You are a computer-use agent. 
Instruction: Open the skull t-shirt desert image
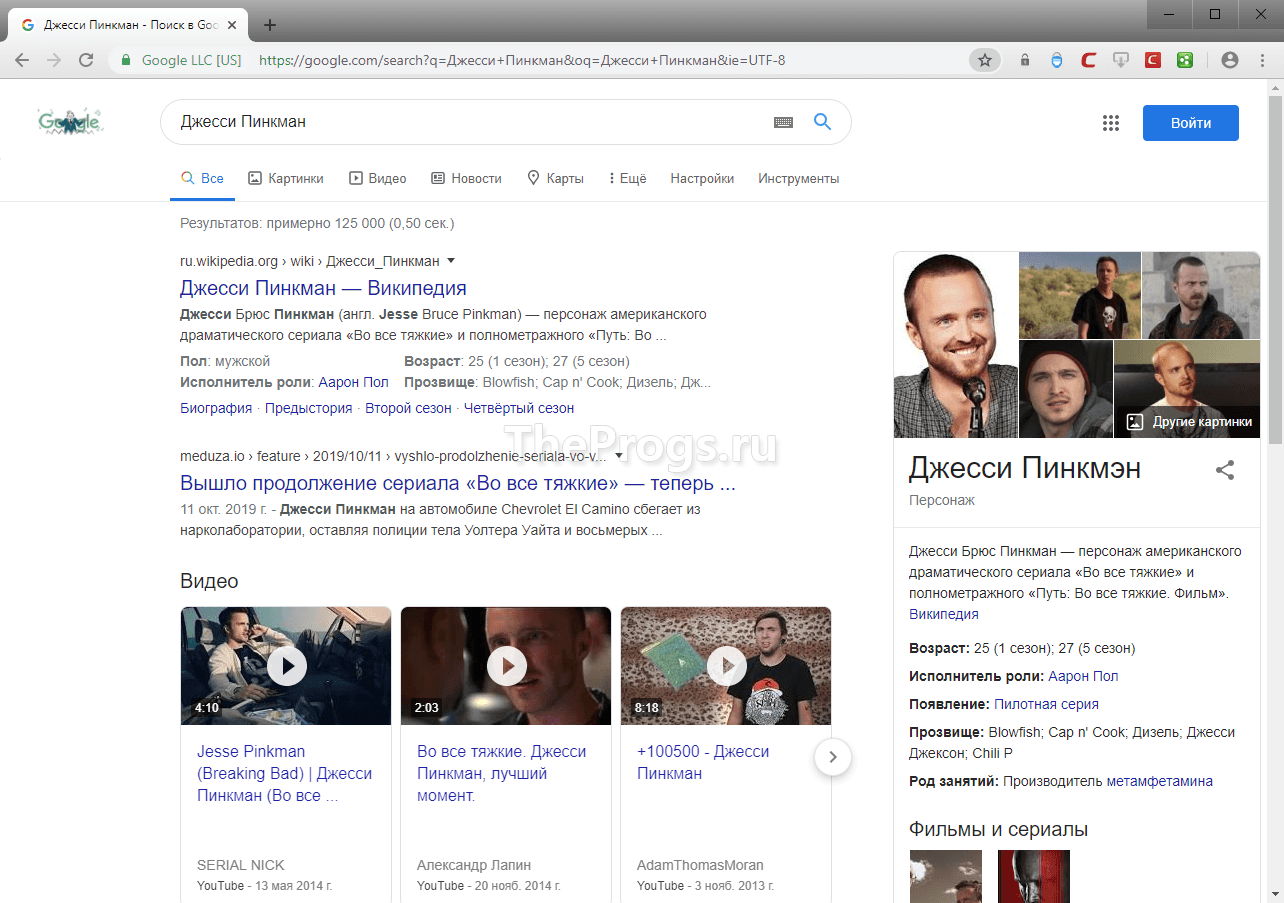[1080, 295]
